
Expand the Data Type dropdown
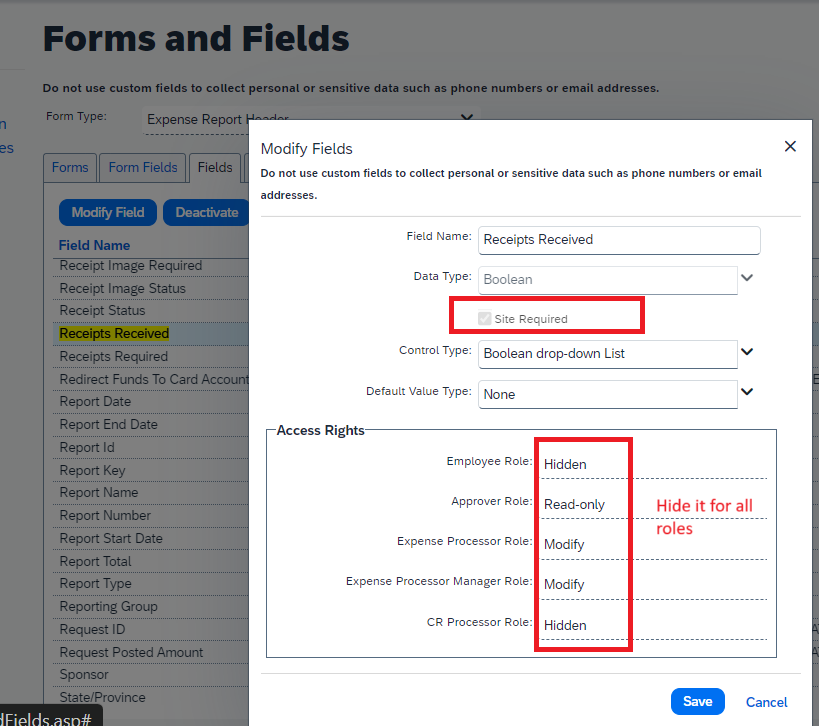[747, 278]
